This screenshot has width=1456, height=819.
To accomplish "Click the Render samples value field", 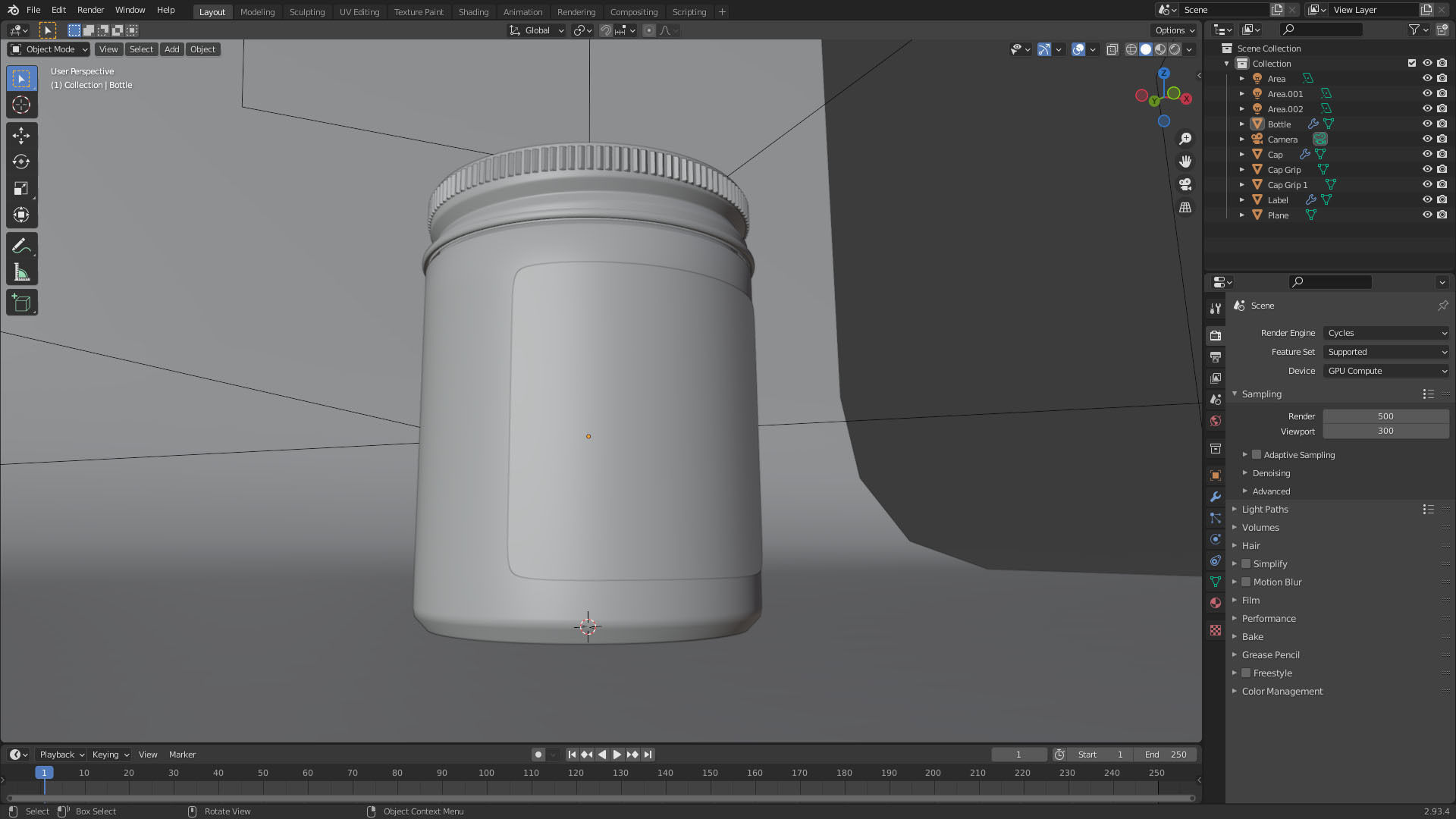I will 1385,416.
